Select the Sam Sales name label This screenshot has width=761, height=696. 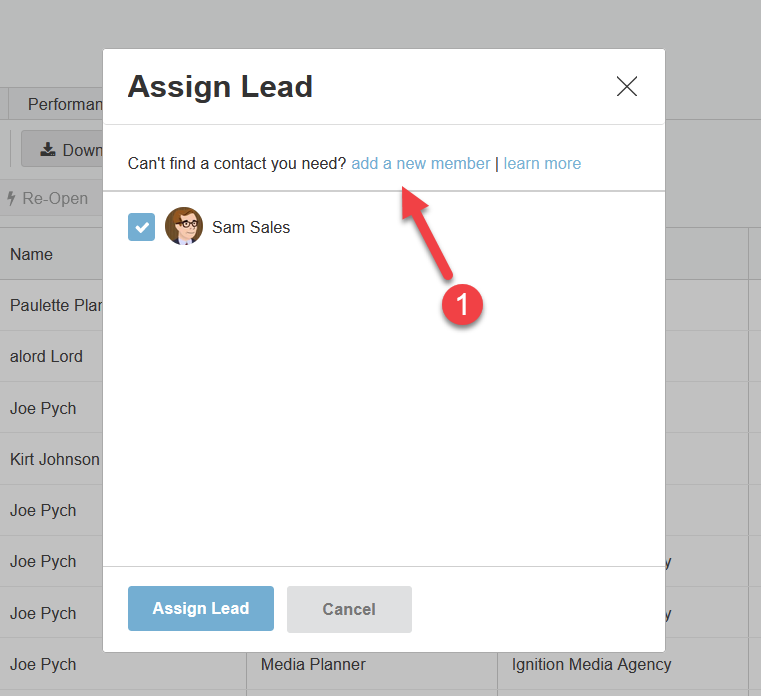point(251,227)
